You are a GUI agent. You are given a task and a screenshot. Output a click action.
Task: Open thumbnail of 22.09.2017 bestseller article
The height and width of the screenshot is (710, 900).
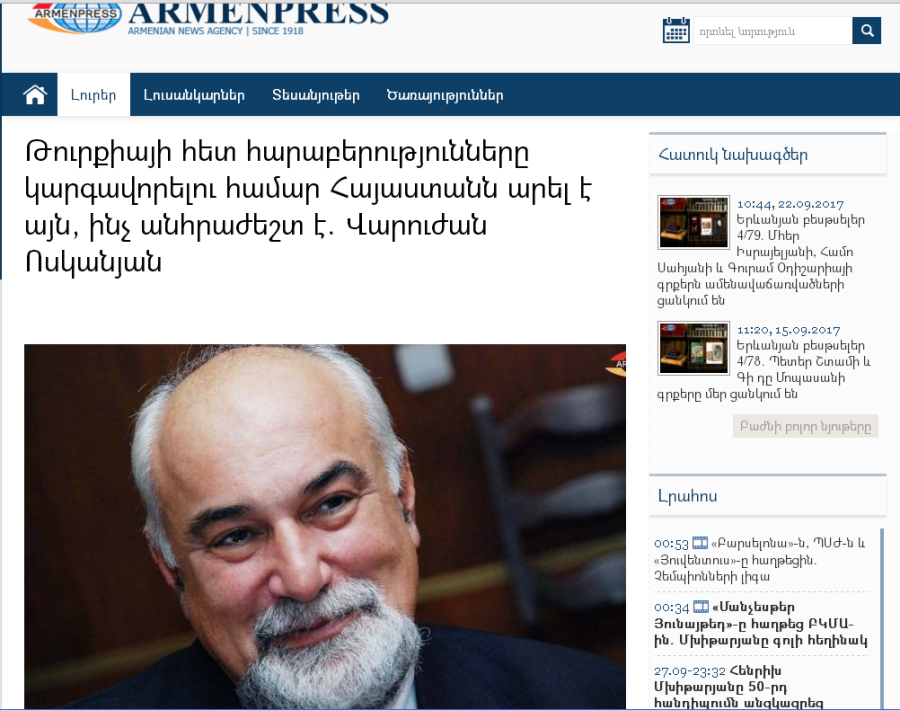[693, 222]
